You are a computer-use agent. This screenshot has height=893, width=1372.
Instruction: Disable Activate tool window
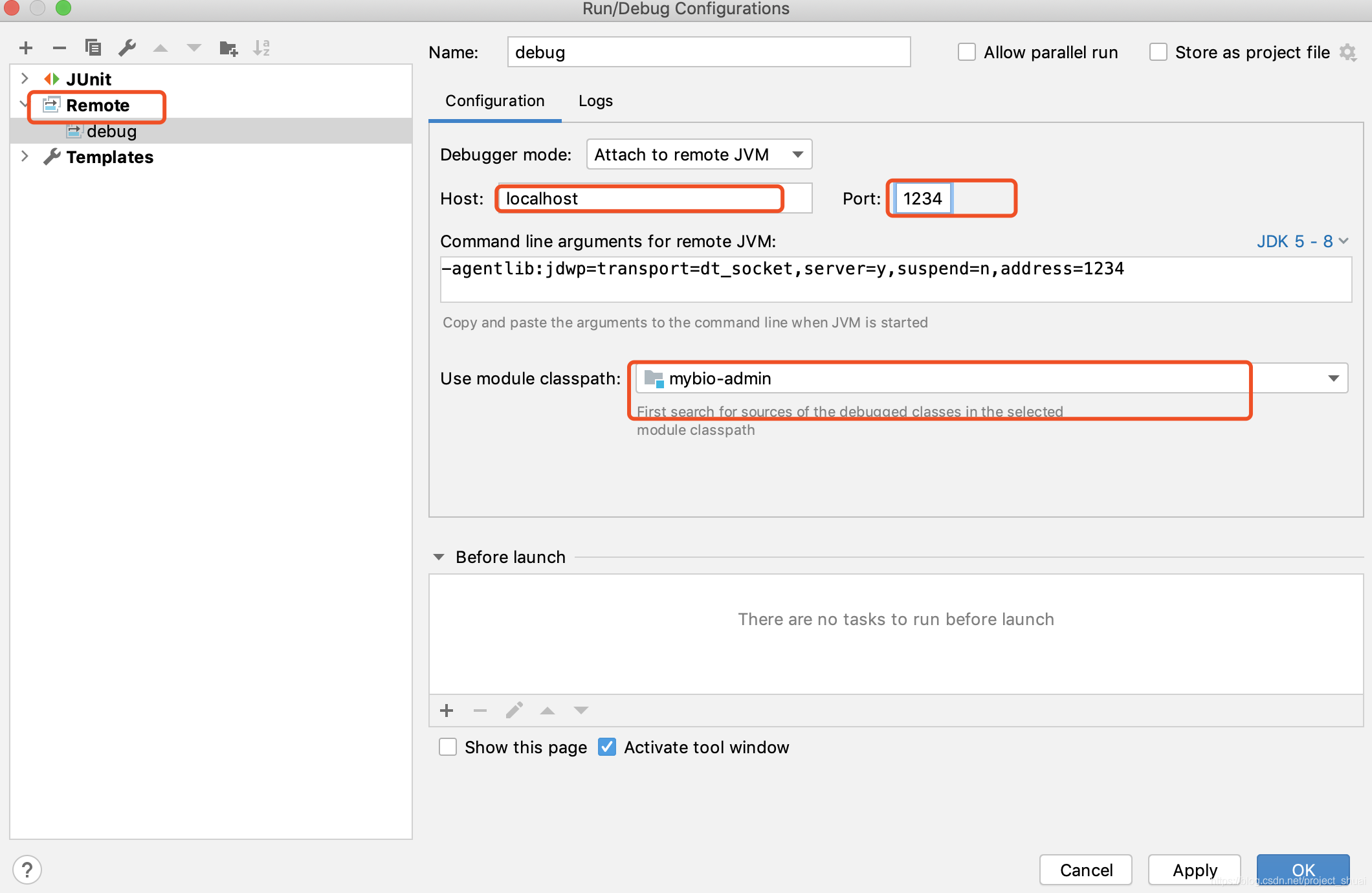[606, 747]
